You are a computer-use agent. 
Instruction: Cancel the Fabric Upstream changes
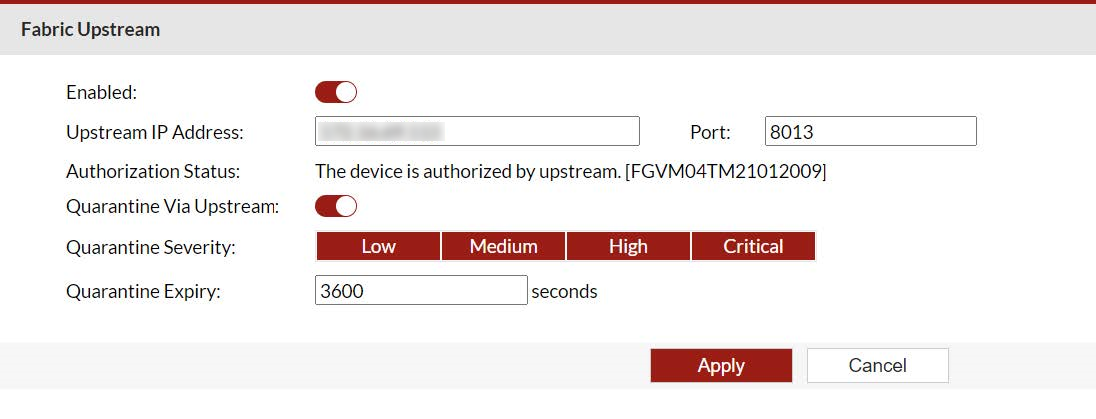(877, 366)
